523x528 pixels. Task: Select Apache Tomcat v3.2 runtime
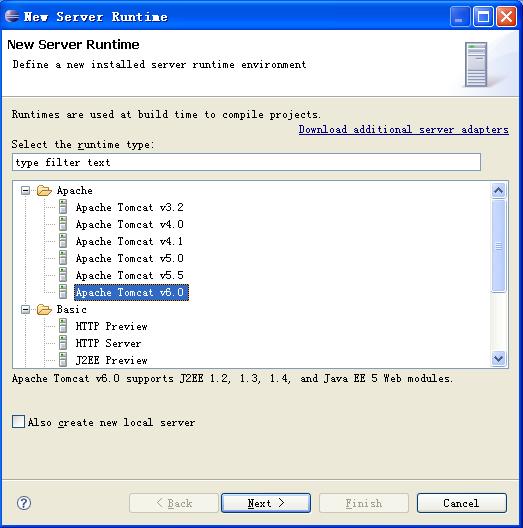tap(130, 207)
